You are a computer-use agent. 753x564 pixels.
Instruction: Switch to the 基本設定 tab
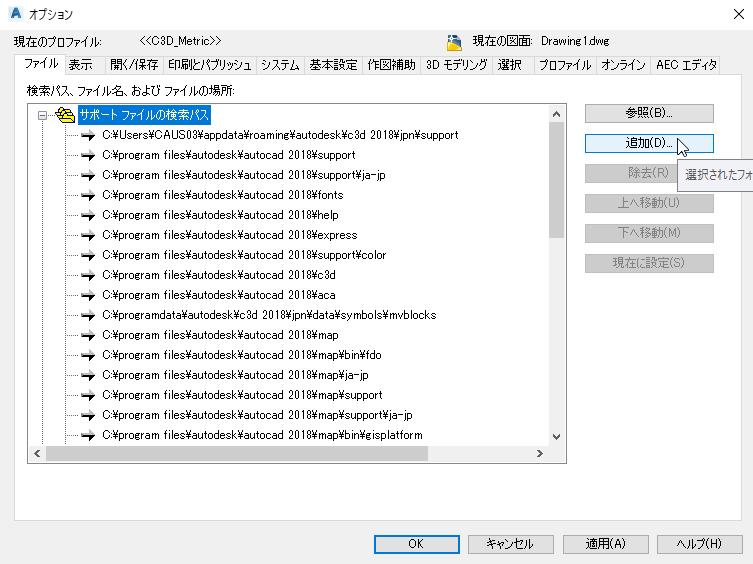click(x=333, y=65)
